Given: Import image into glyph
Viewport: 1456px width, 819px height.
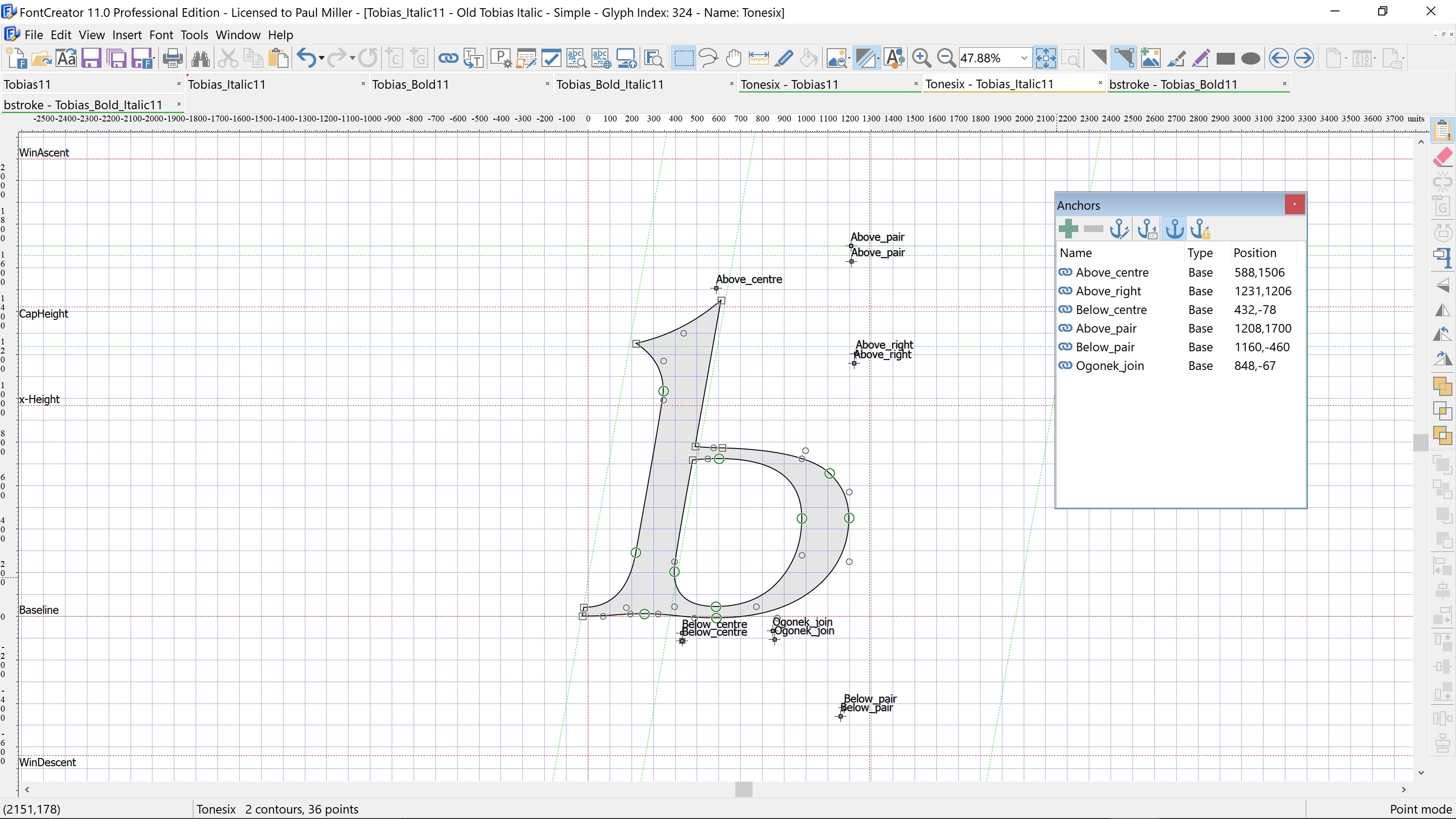Looking at the screenshot, I should (1150, 58).
